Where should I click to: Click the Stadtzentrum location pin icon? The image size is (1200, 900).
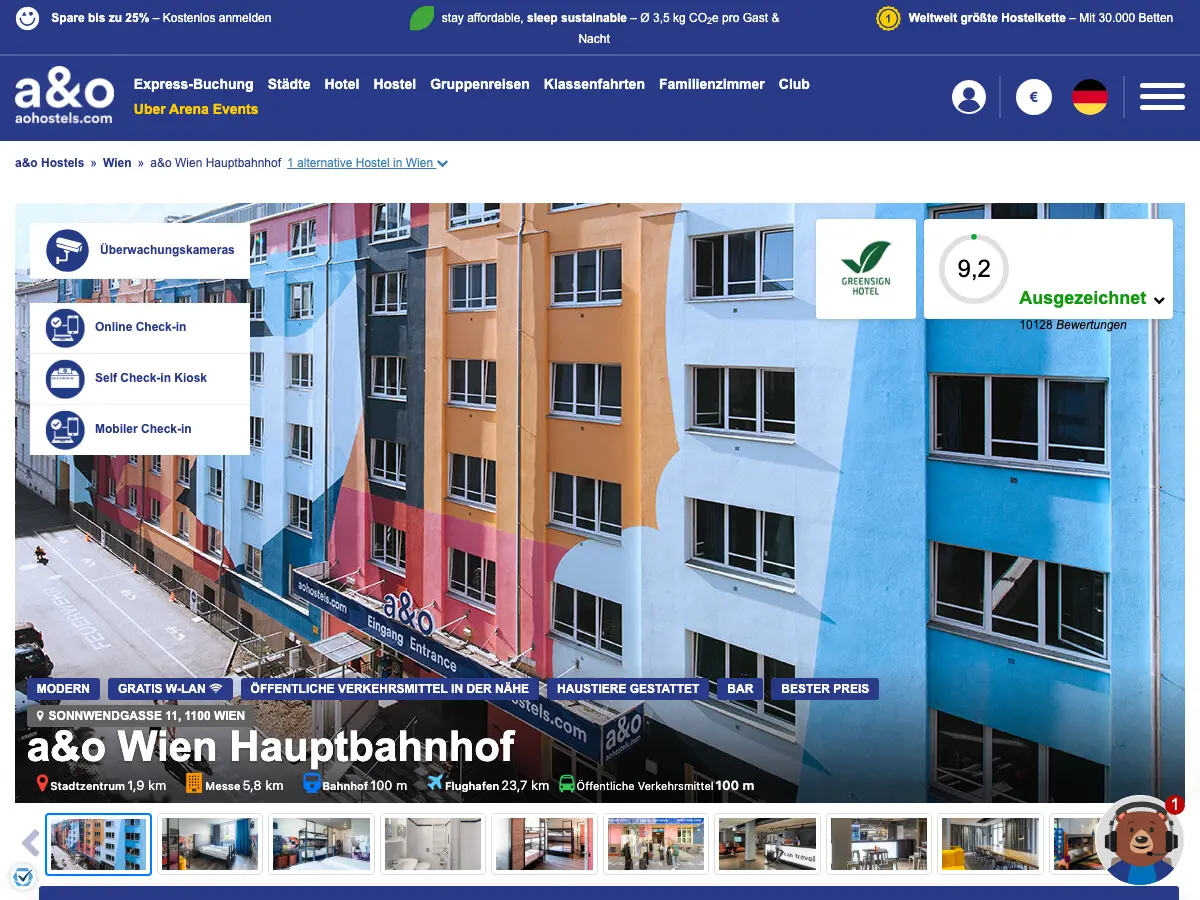[x=42, y=784]
